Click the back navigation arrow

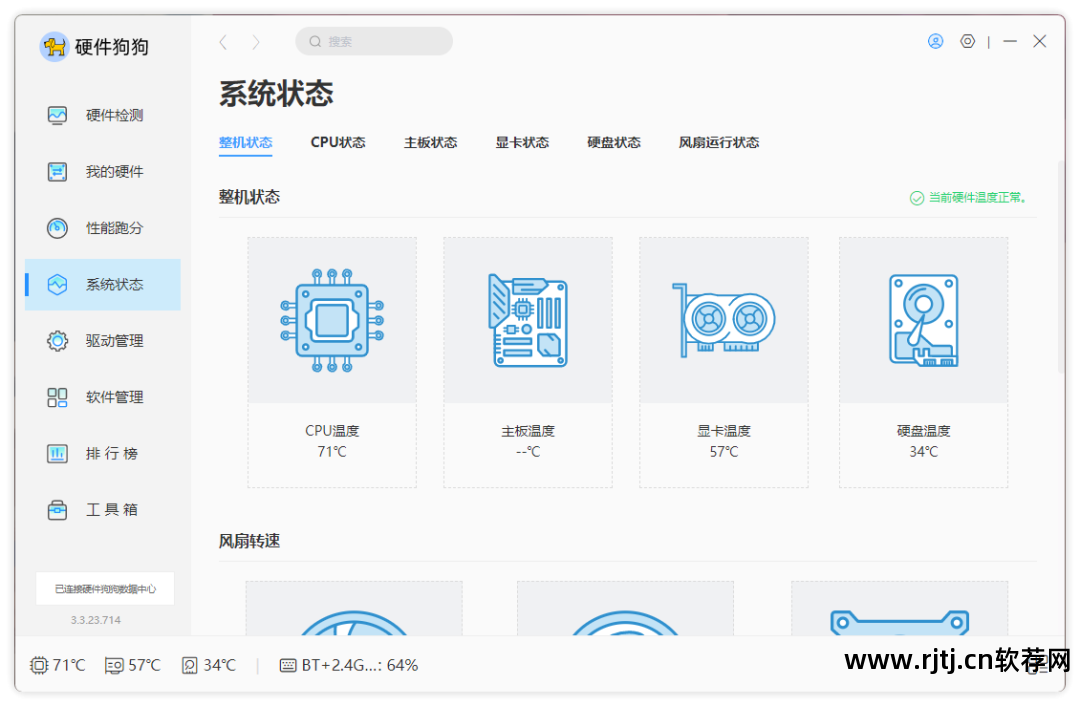[222, 41]
